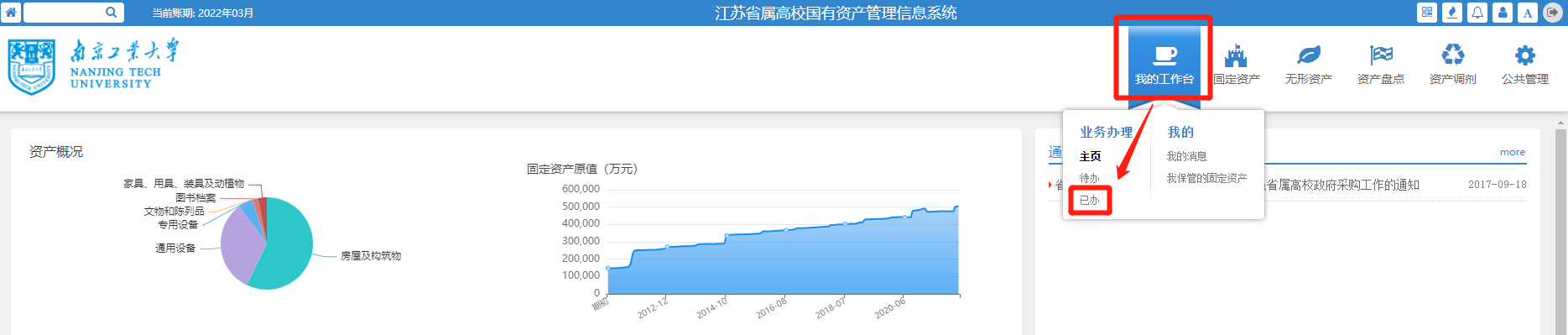Image resolution: width=1568 pixels, height=335 pixels.
Task: Click the 我的 menu heading
Action: pyautogui.click(x=1180, y=132)
